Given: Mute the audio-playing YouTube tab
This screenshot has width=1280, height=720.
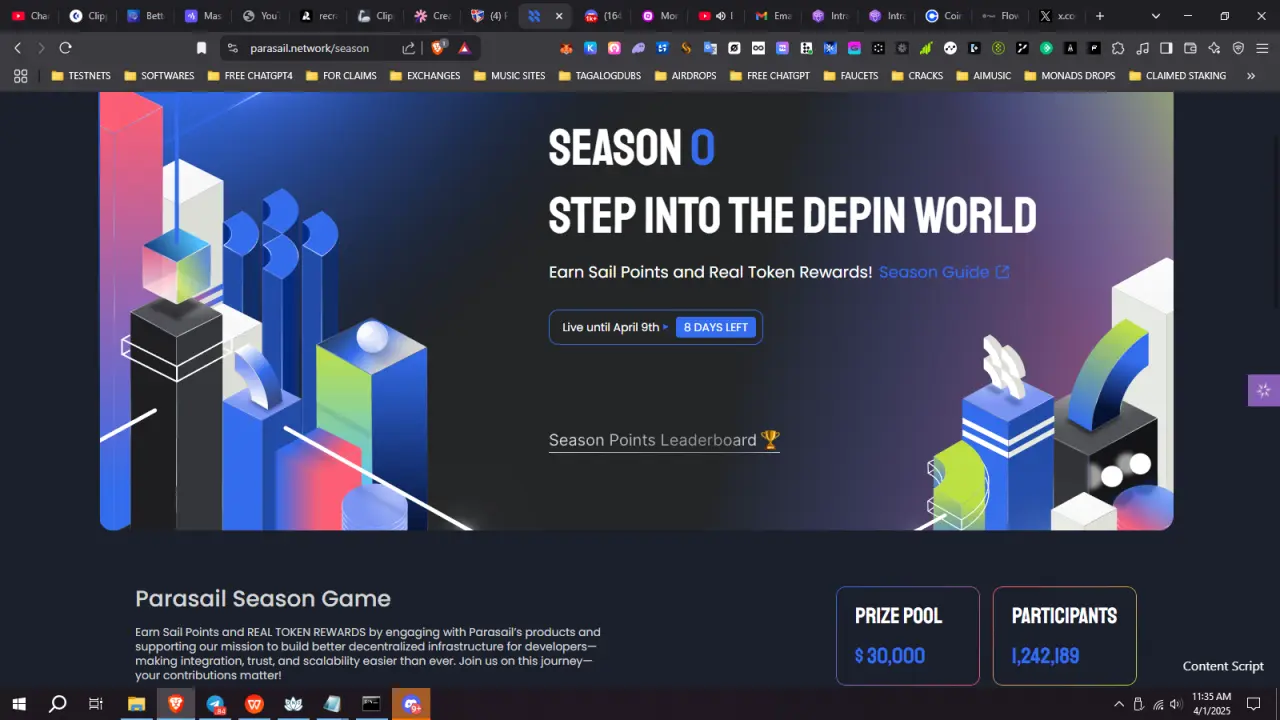Looking at the screenshot, I should pyautogui.click(x=720, y=16).
